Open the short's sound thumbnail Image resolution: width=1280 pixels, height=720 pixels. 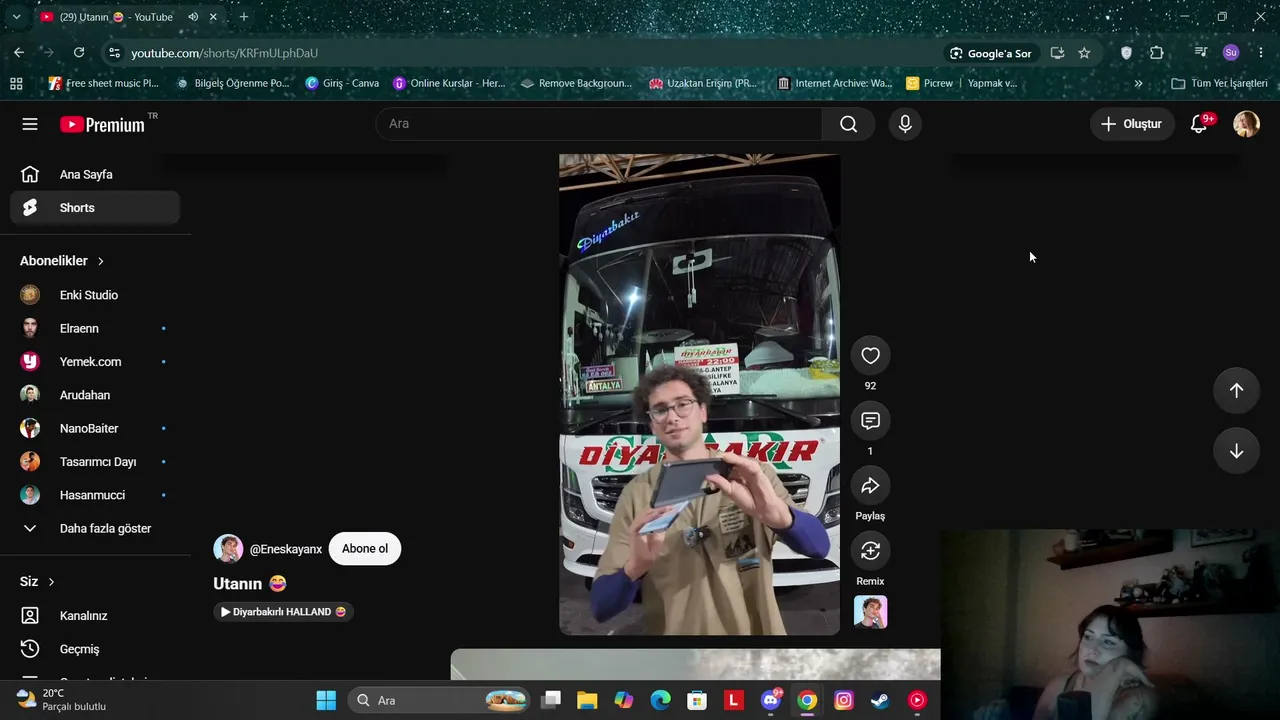(x=870, y=612)
